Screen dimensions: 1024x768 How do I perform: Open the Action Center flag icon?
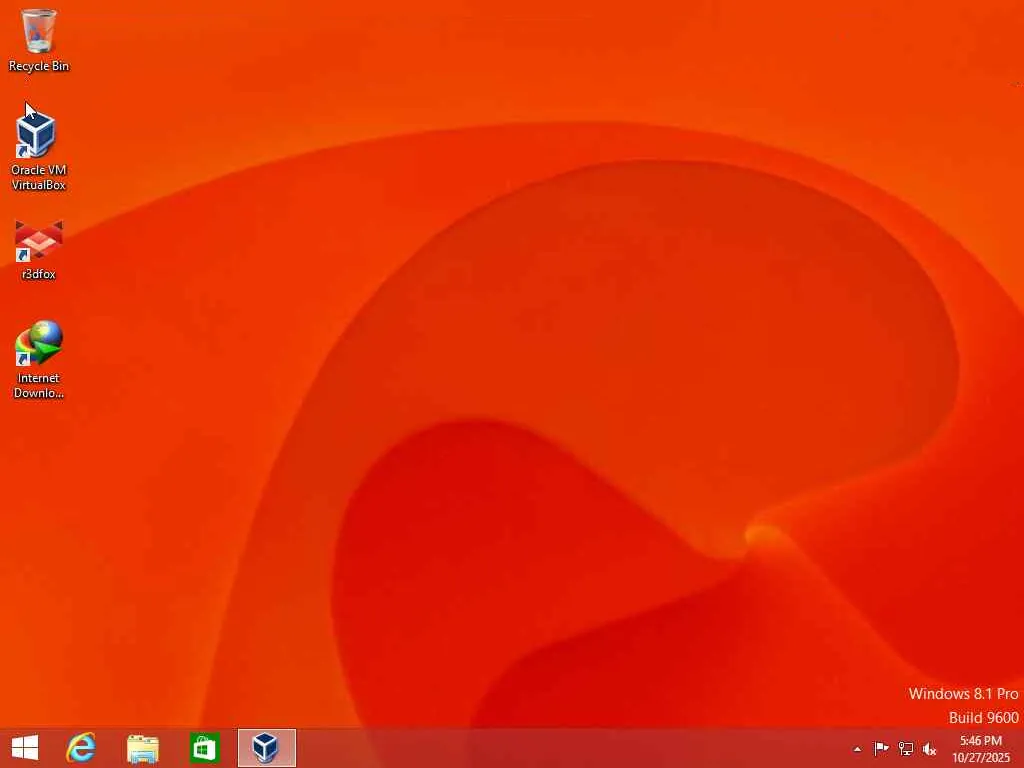click(x=881, y=748)
